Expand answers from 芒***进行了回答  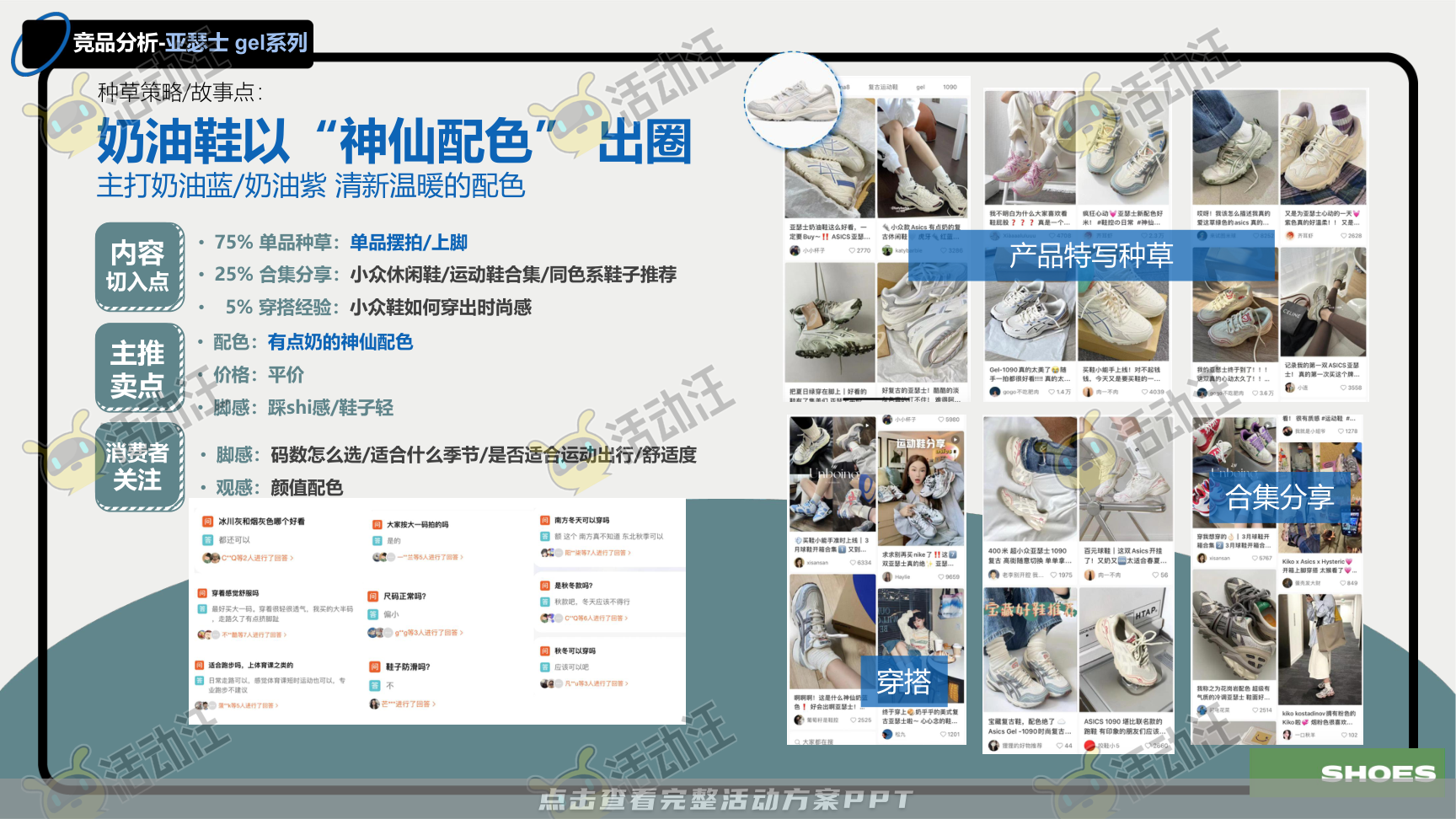409,704
